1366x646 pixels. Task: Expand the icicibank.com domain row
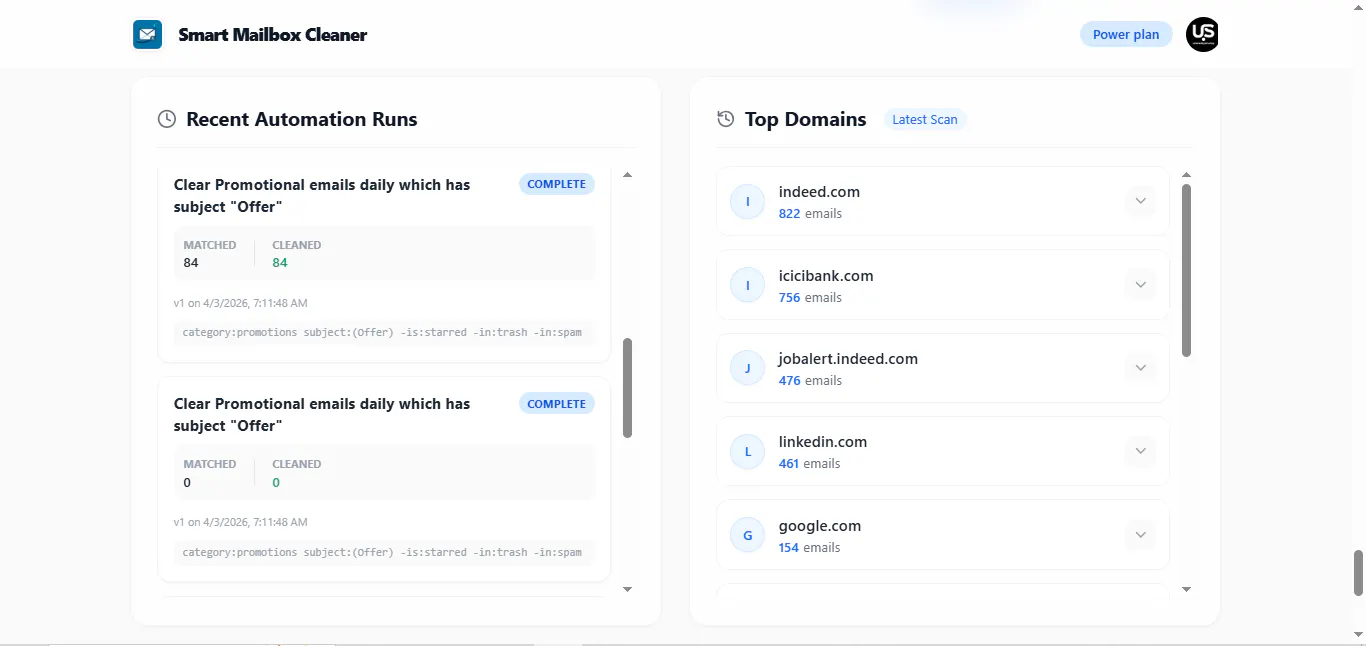(x=1140, y=286)
